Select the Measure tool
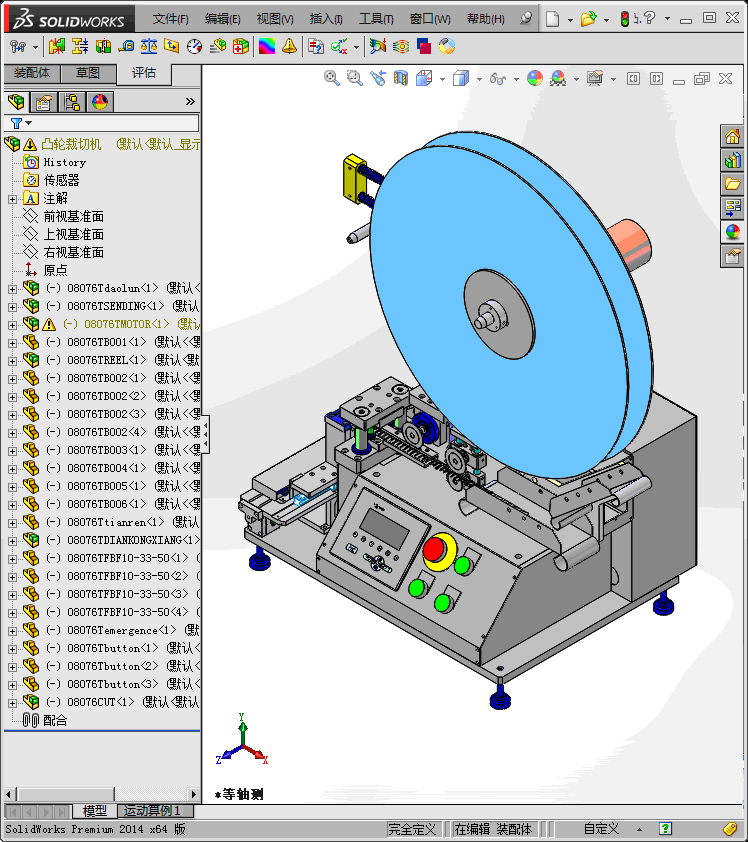The width and height of the screenshot is (748, 842). pos(126,47)
